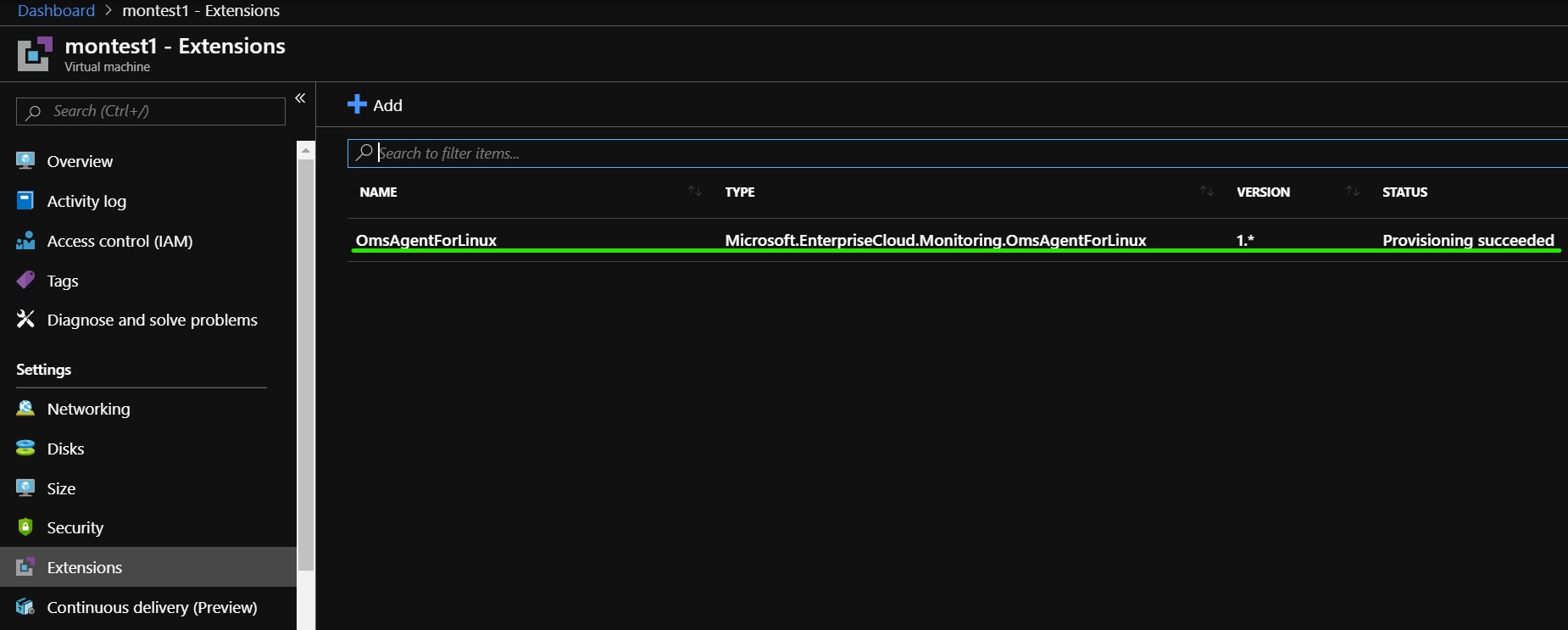Click the Disks icon

(x=25, y=448)
